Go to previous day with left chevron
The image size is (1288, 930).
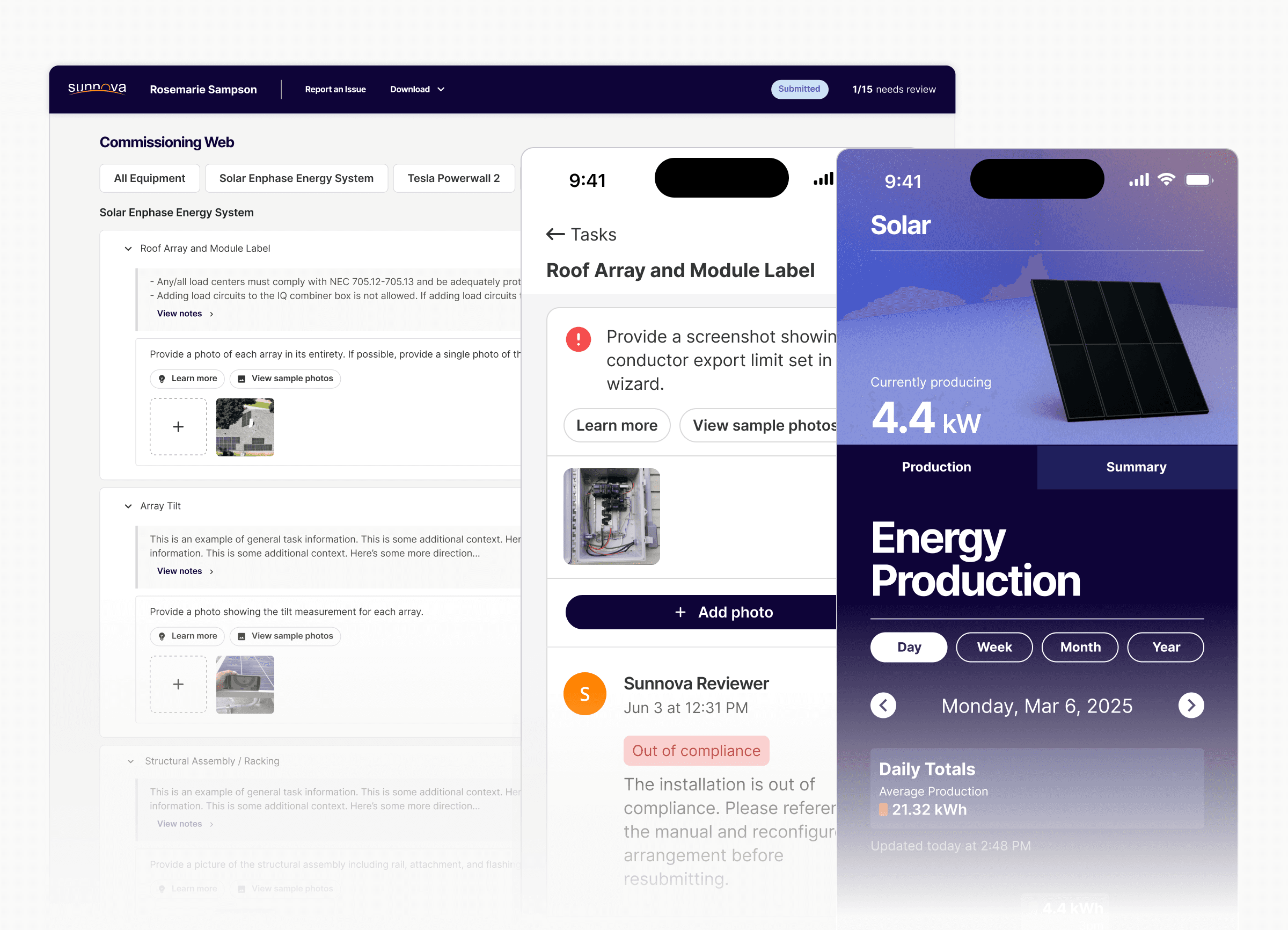pos(883,706)
